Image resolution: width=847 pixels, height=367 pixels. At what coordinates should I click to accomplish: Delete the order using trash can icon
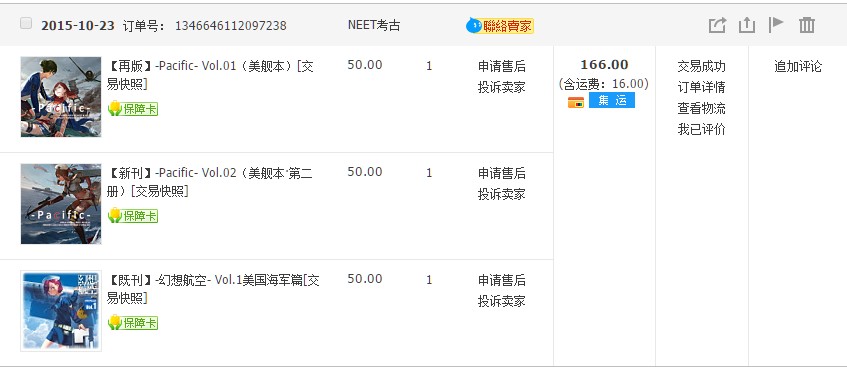(806, 25)
